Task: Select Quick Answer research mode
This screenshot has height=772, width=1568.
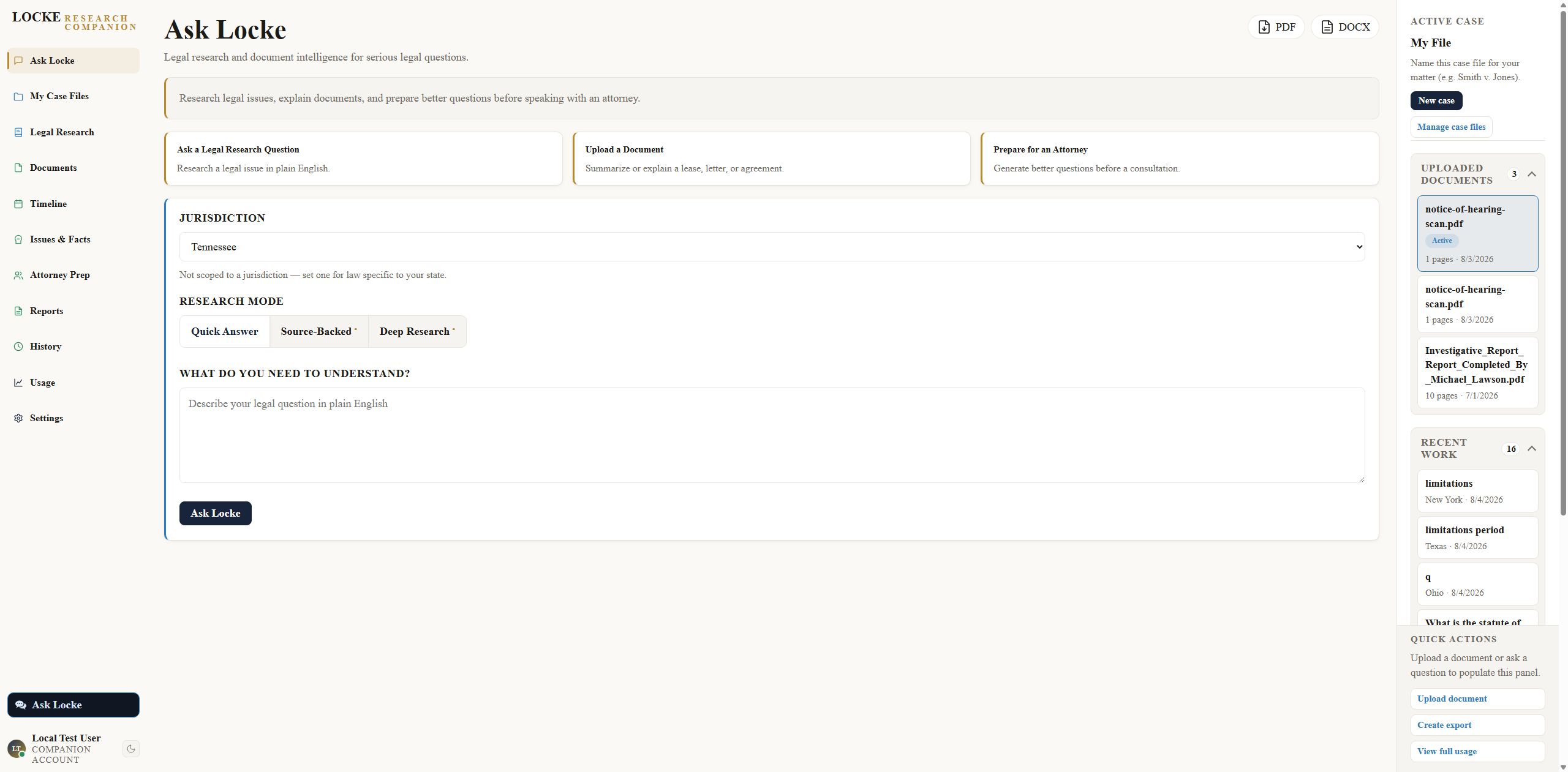Action: pyautogui.click(x=224, y=331)
